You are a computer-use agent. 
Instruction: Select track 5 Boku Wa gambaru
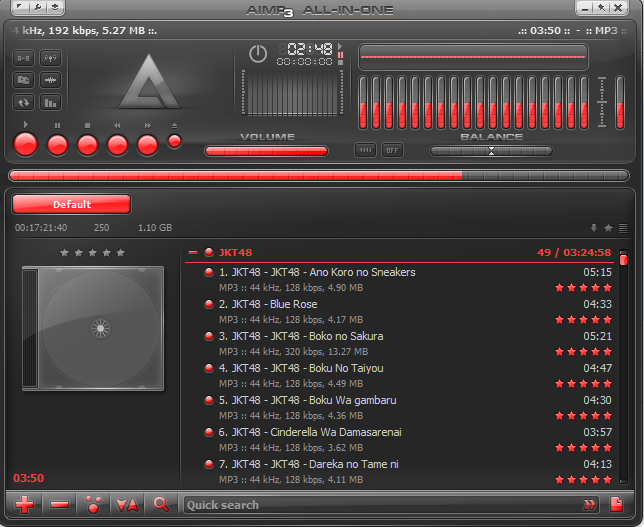point(399,407)
